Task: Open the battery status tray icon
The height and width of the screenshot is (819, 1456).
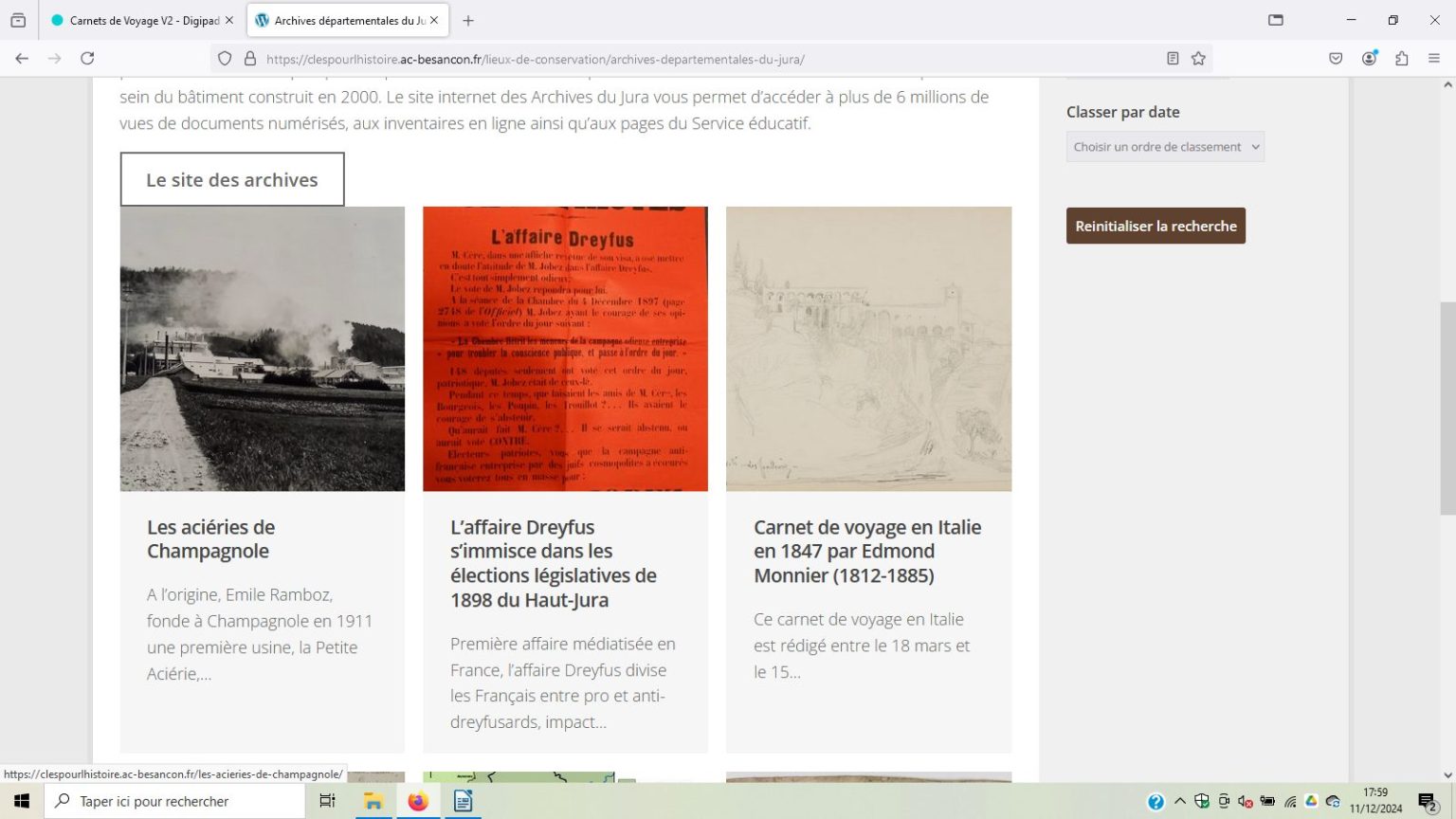Action: point(1267,801)
